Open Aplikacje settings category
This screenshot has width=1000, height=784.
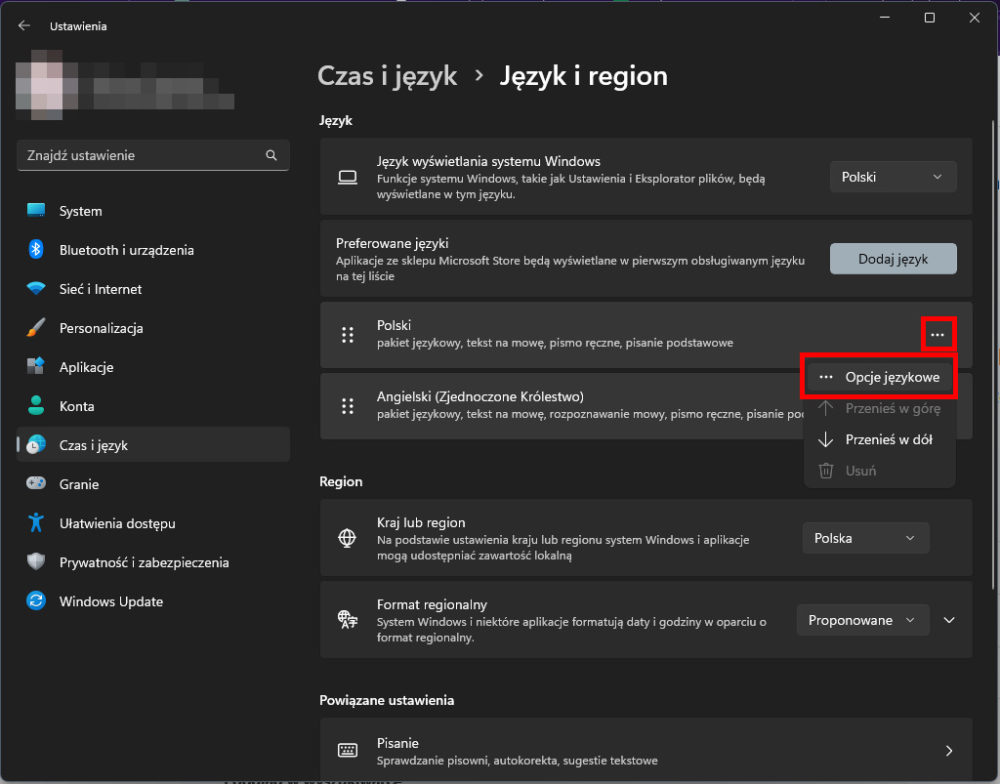click(x=153, y=367)
